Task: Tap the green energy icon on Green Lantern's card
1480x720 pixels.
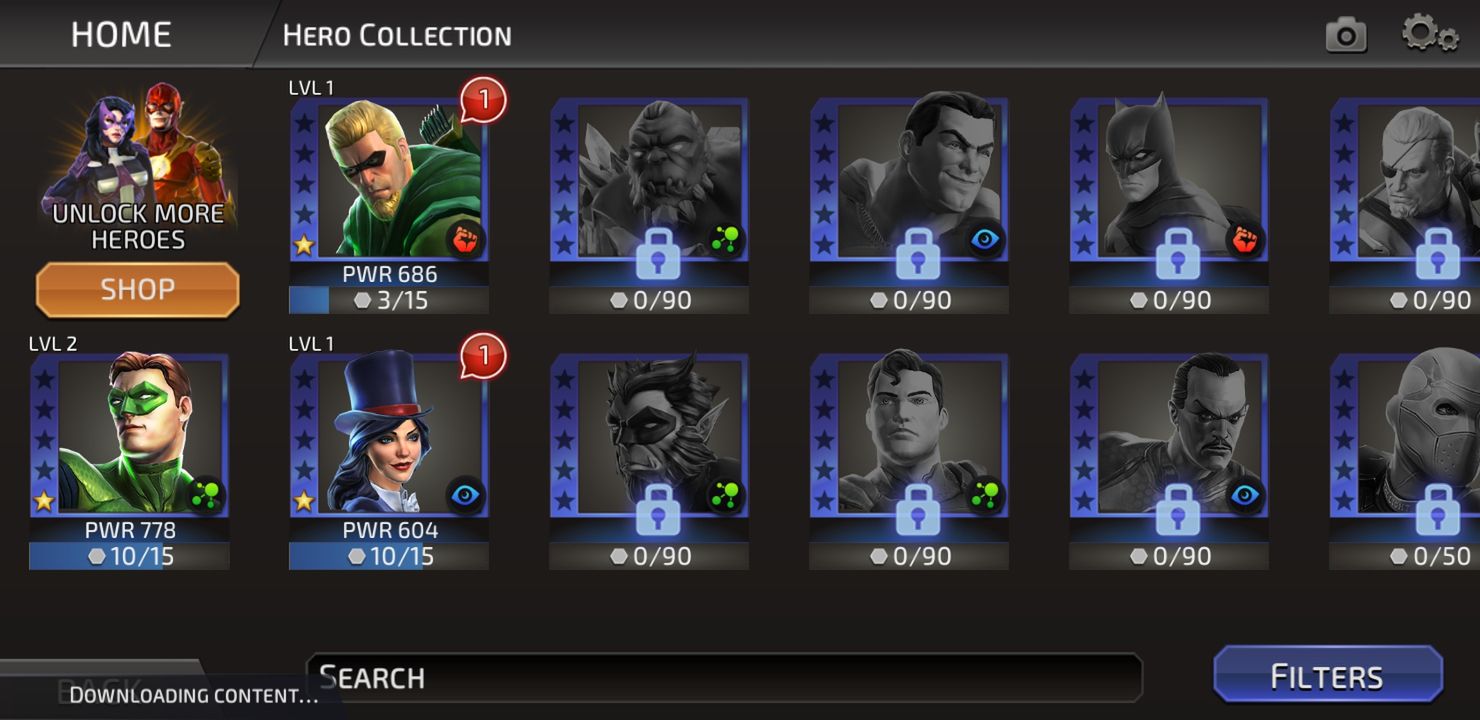Action: point(205,496)
